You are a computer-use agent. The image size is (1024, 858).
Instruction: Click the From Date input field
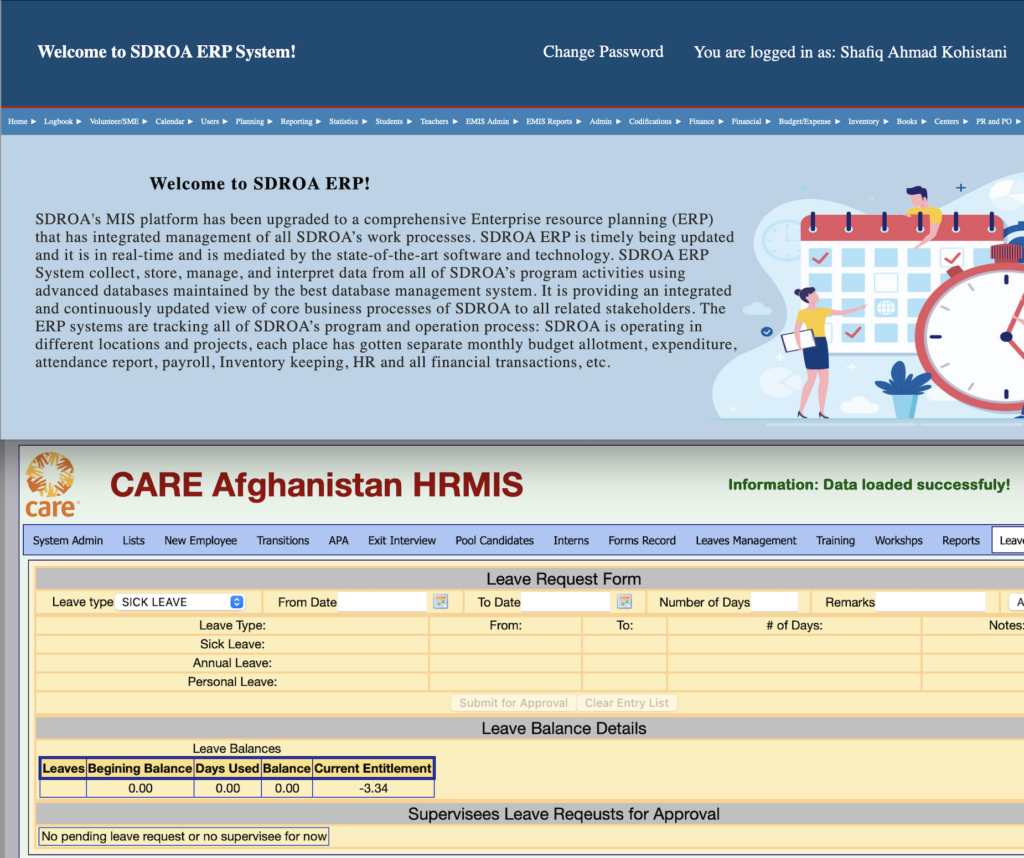tap(382, 602)
